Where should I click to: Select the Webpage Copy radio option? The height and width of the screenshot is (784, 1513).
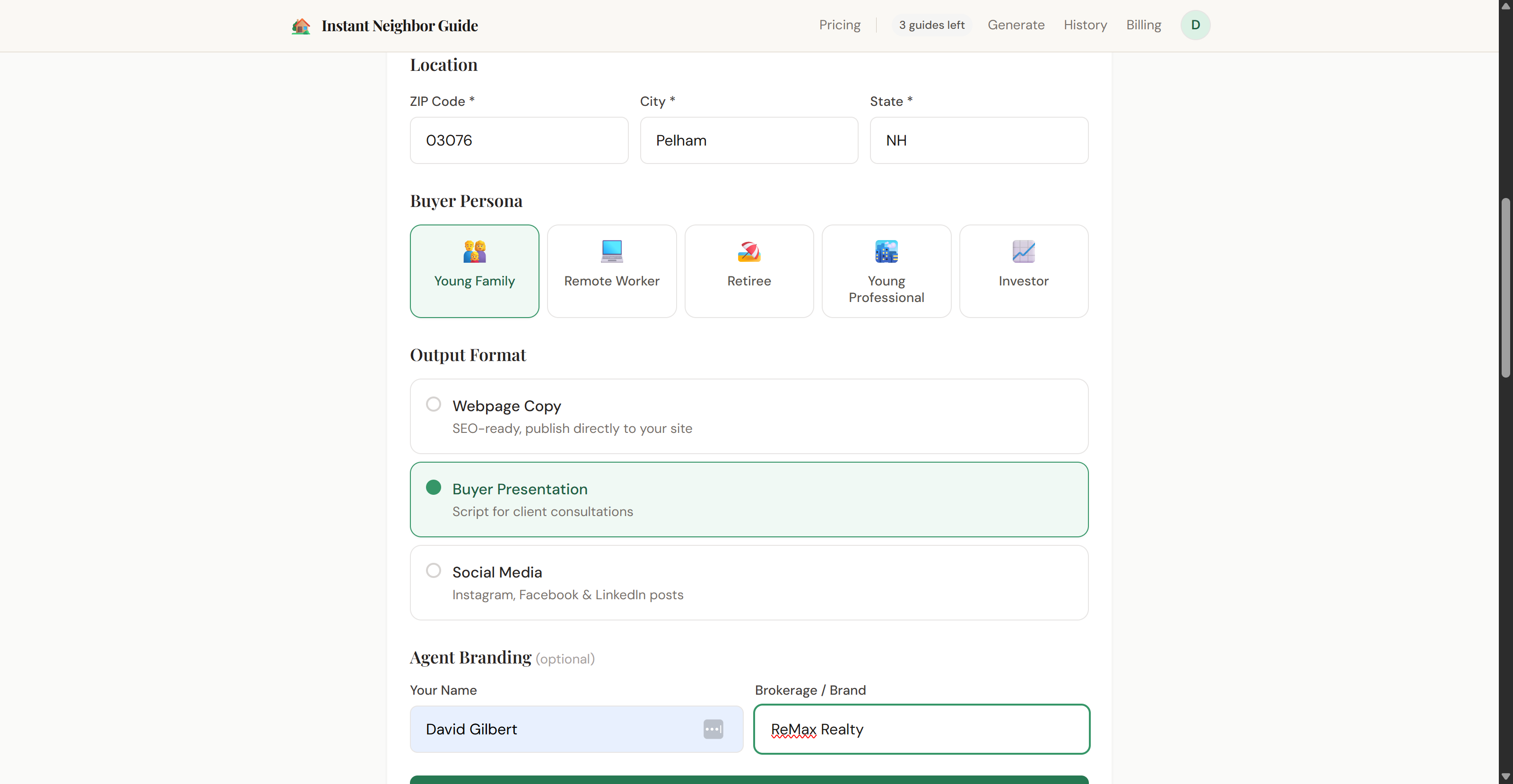point(434,404)
